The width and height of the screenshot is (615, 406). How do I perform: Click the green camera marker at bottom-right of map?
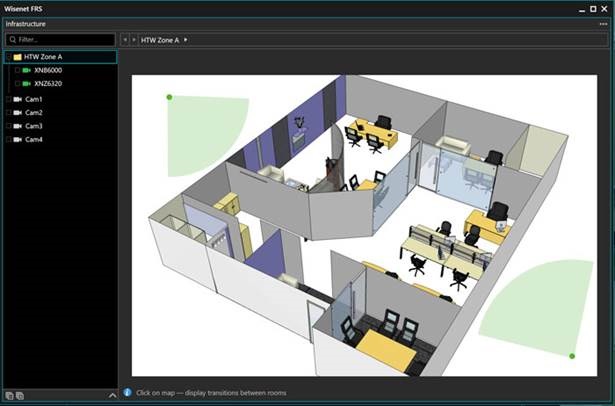pyautogui.click(x=572, y=356)
